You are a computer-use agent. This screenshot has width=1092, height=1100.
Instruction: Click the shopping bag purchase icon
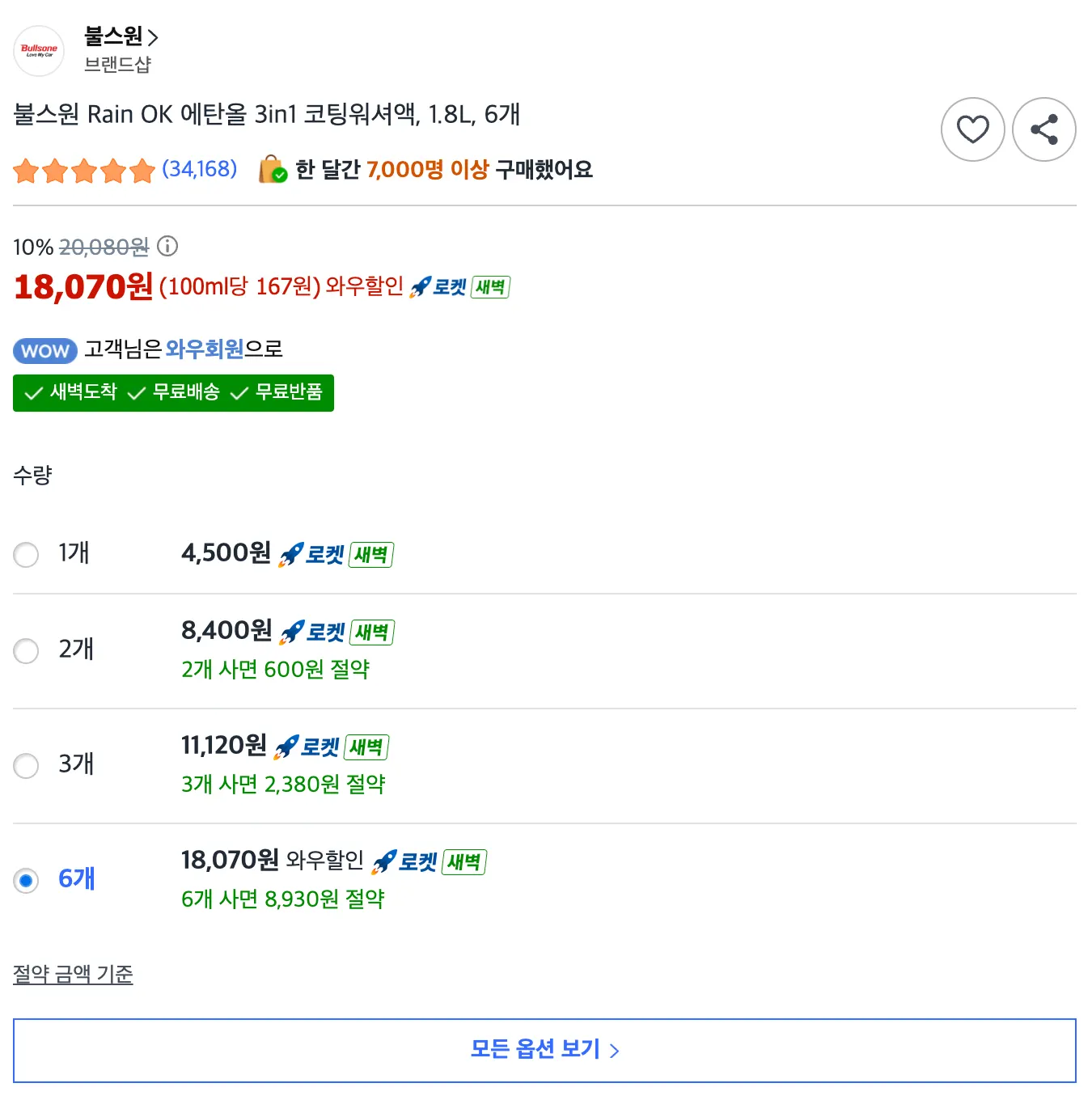click(273, 170)
